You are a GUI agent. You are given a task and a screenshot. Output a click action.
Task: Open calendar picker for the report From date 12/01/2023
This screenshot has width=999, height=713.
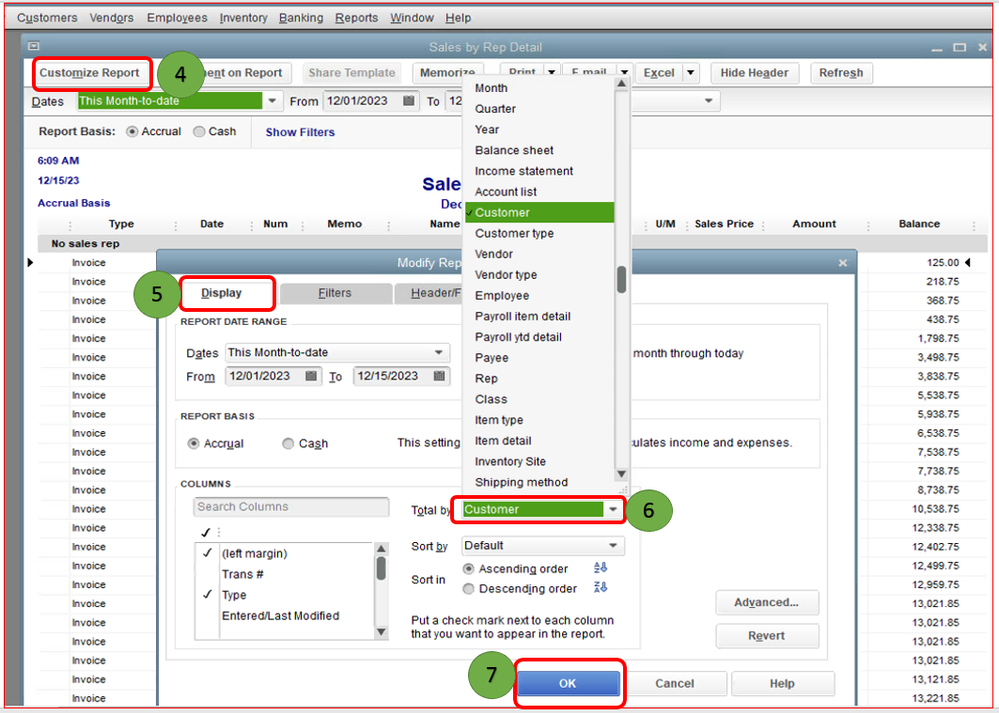(x=409, y=101)
